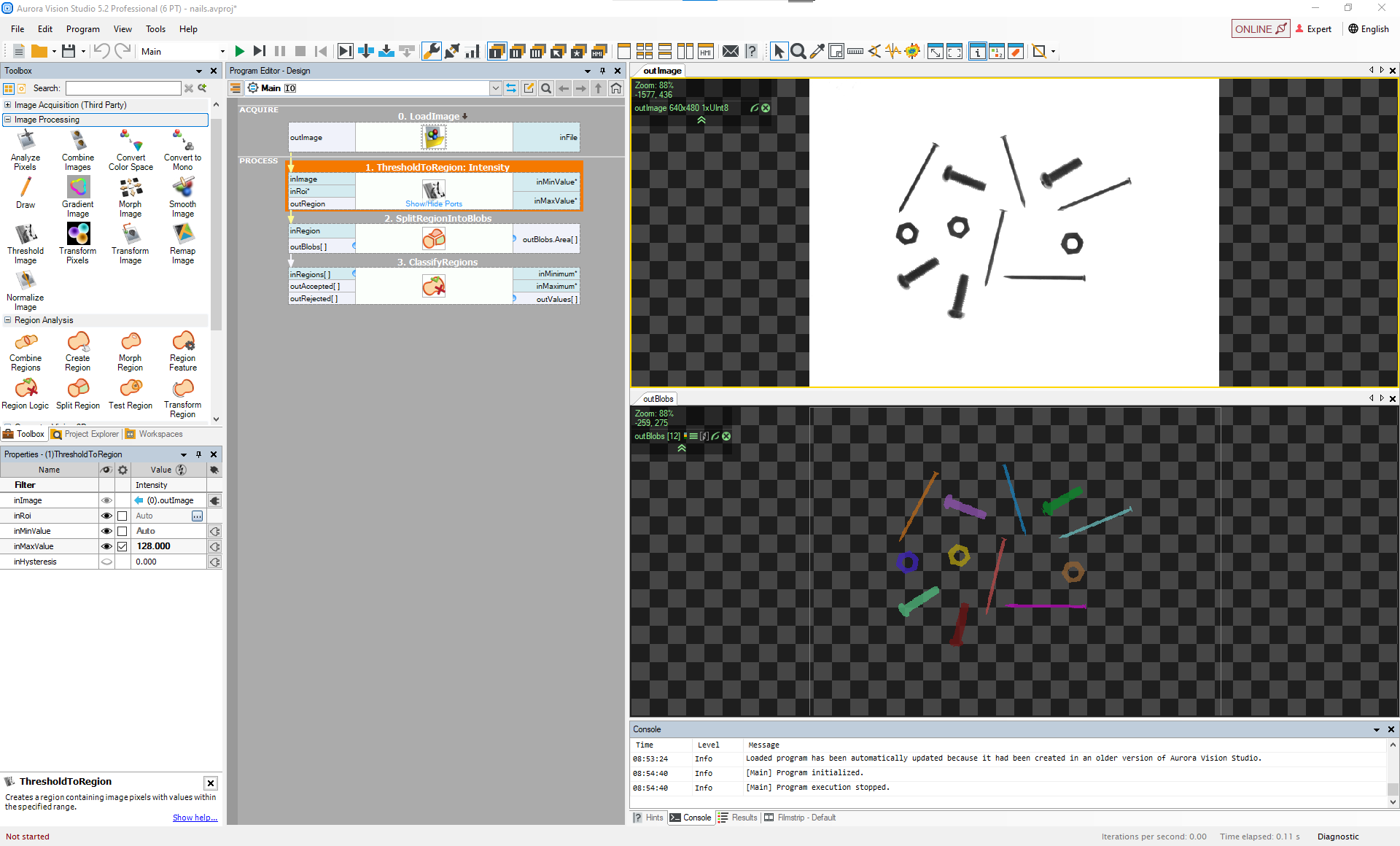This screenshot has height=846, width=1400.
Task: Run the program with the play button
Action: click(x=239, y=51)
